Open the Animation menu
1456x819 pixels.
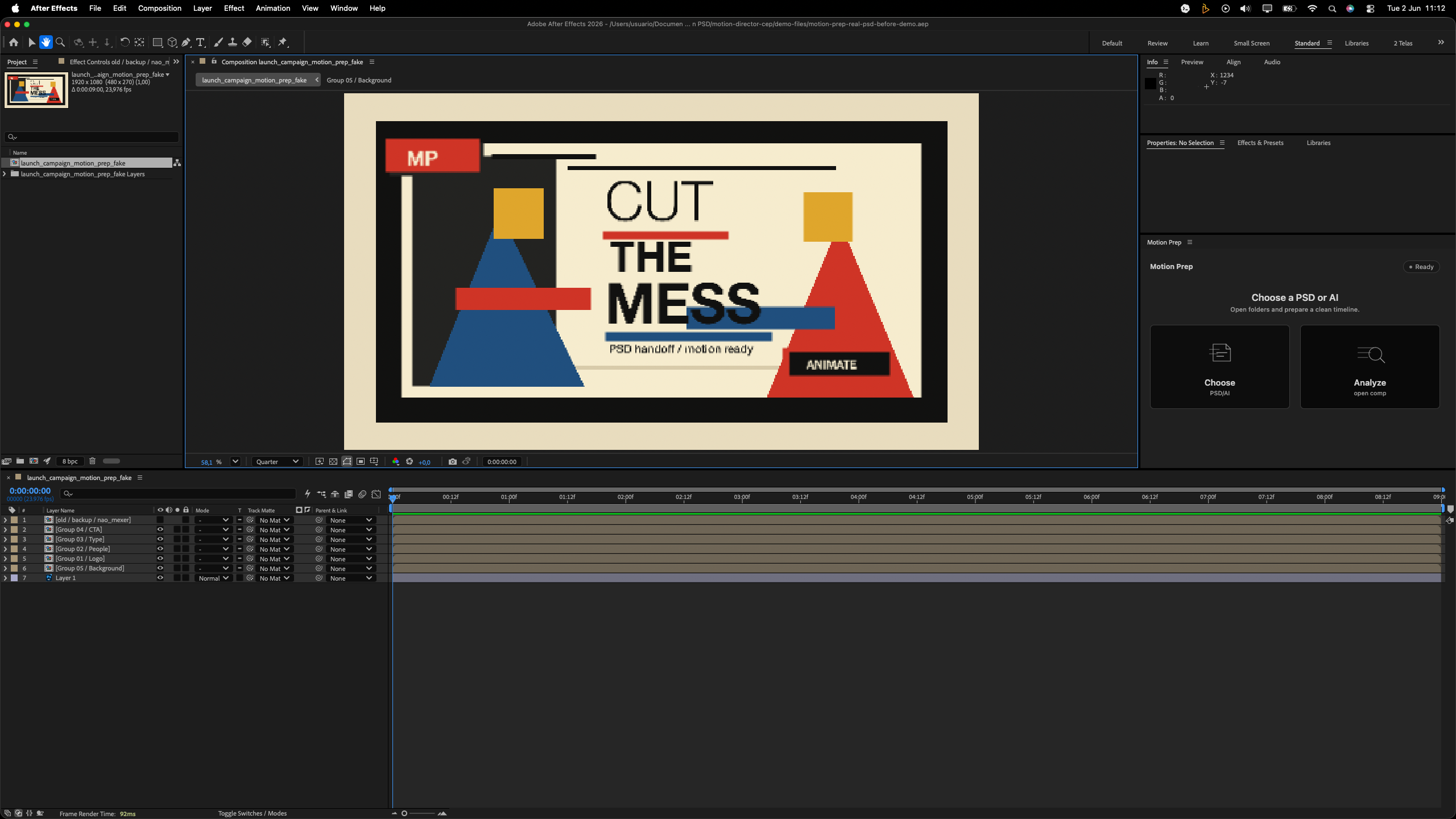point(272,8)
